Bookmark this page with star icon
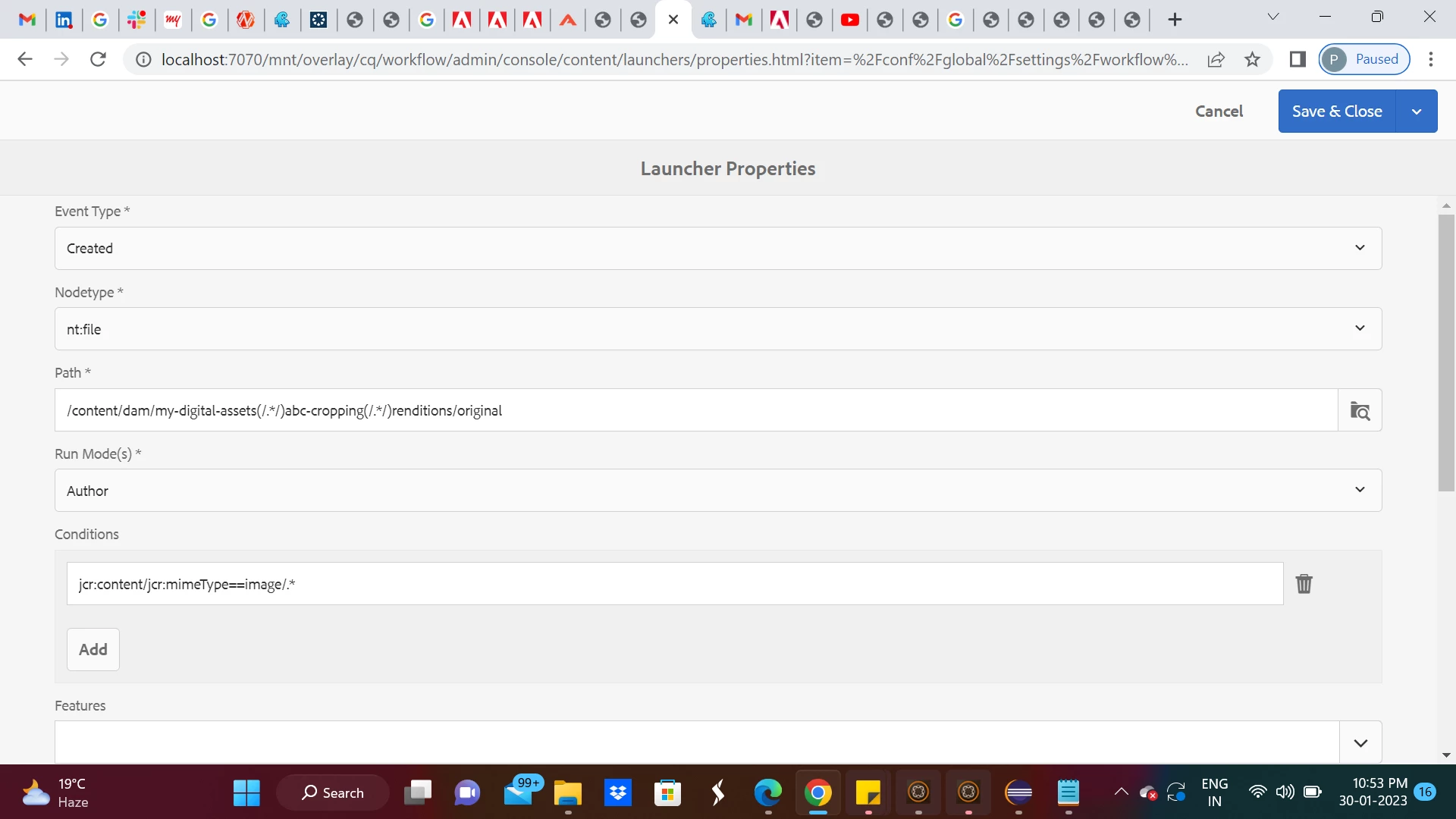The height and width of the screenshot is (819, 1456). tap(1252, 59)
